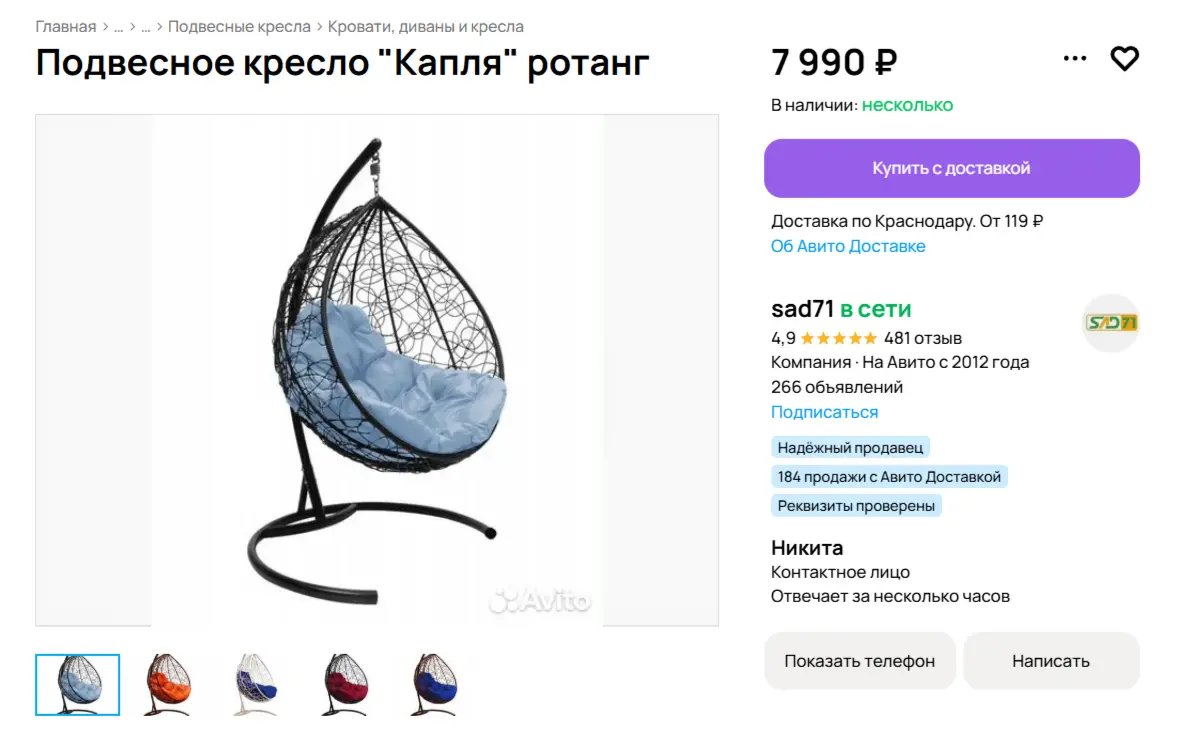
Task: Open Подвесные кресла breadcrumb category
Action: click(x=239, y=27)
